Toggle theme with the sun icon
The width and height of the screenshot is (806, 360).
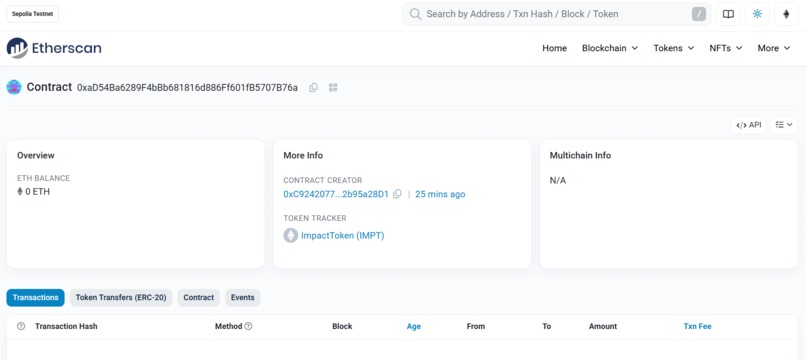click(x=757, y=14)
